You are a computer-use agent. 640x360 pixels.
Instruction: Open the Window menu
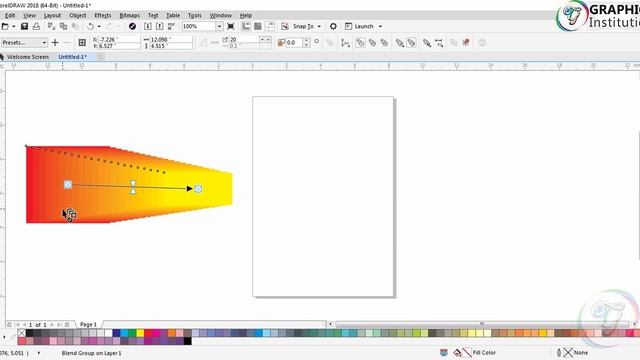point(220,15)
